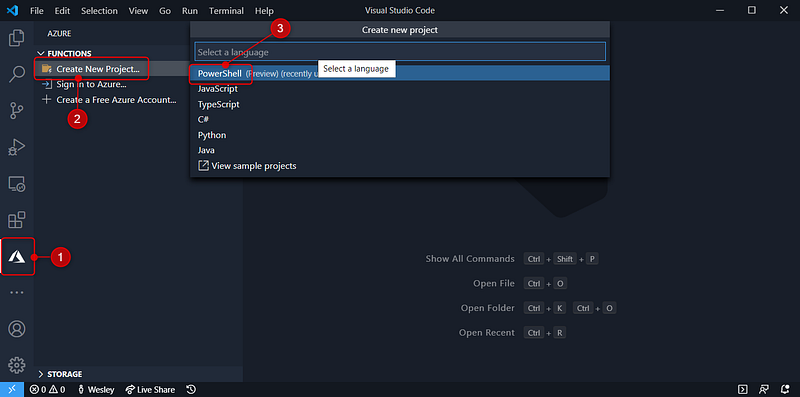Click the Show All Commands hint
The height and width of the screenshot is (397, 800).
tap(470, 259)
